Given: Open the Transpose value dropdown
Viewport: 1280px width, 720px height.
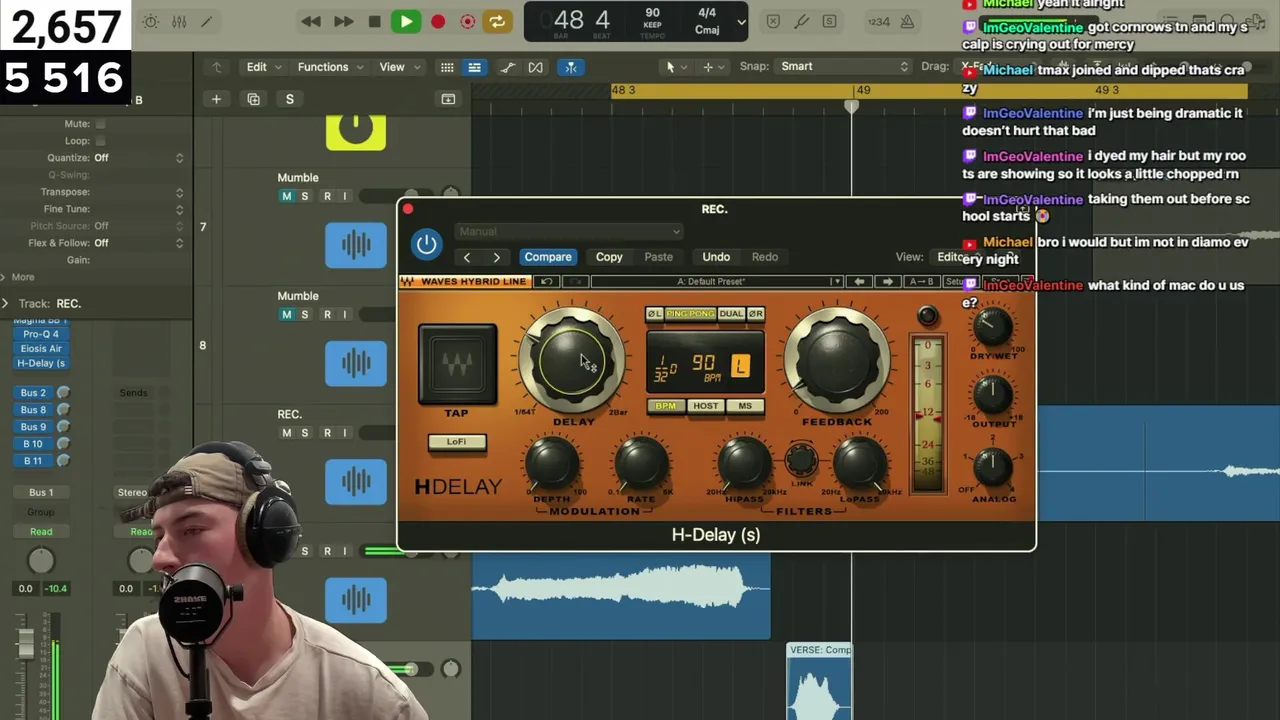Looking at the screenshot, I should (x=138, y=192).
